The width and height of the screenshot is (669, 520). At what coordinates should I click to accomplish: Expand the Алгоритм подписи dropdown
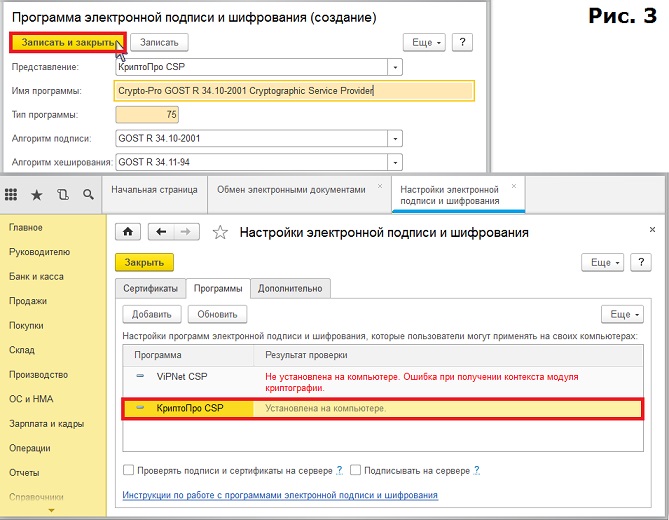[x=395, y=139]
